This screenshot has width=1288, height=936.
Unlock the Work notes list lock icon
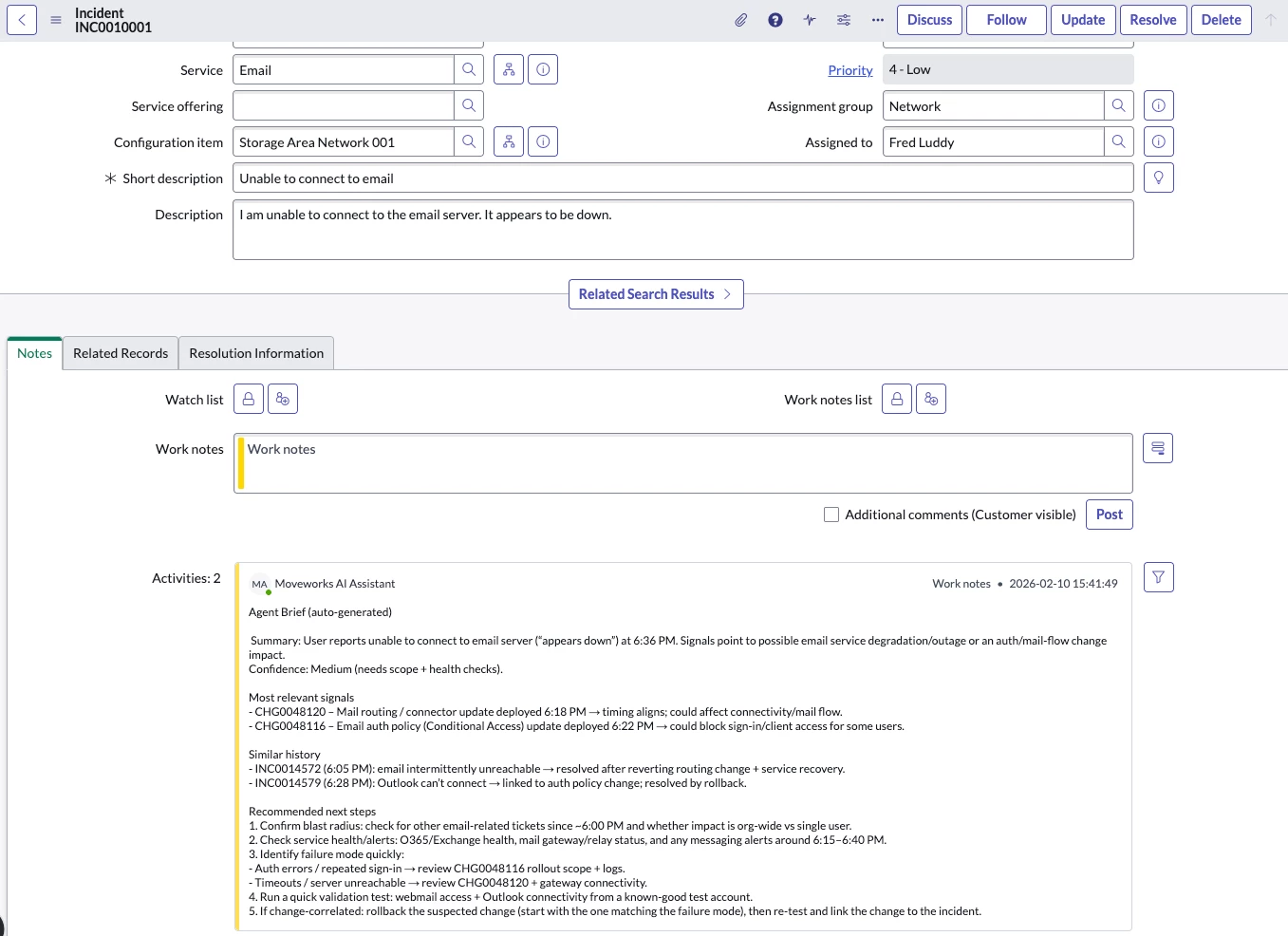897,399
